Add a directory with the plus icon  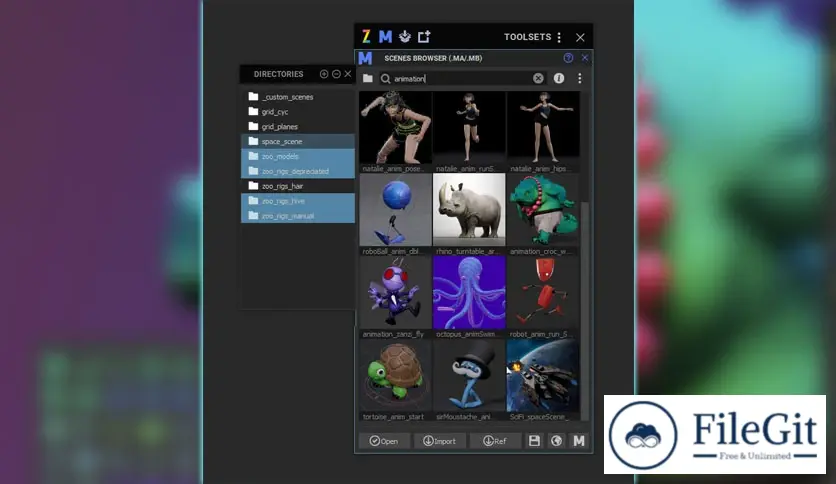click(324, 74)
